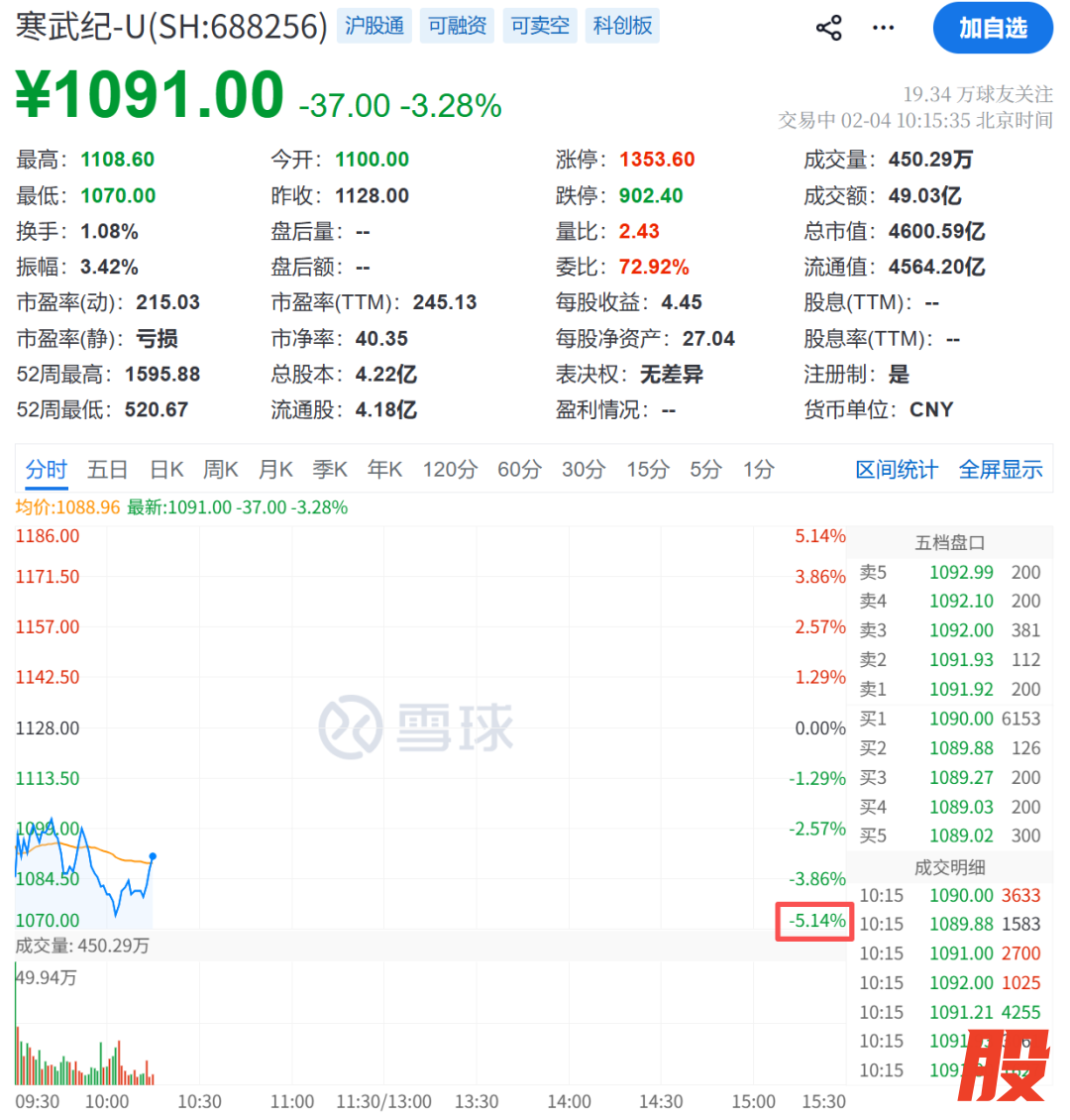
Task: Switch to the 五日 chart tab
Action: pyautogui.click(x=107, y=469)
